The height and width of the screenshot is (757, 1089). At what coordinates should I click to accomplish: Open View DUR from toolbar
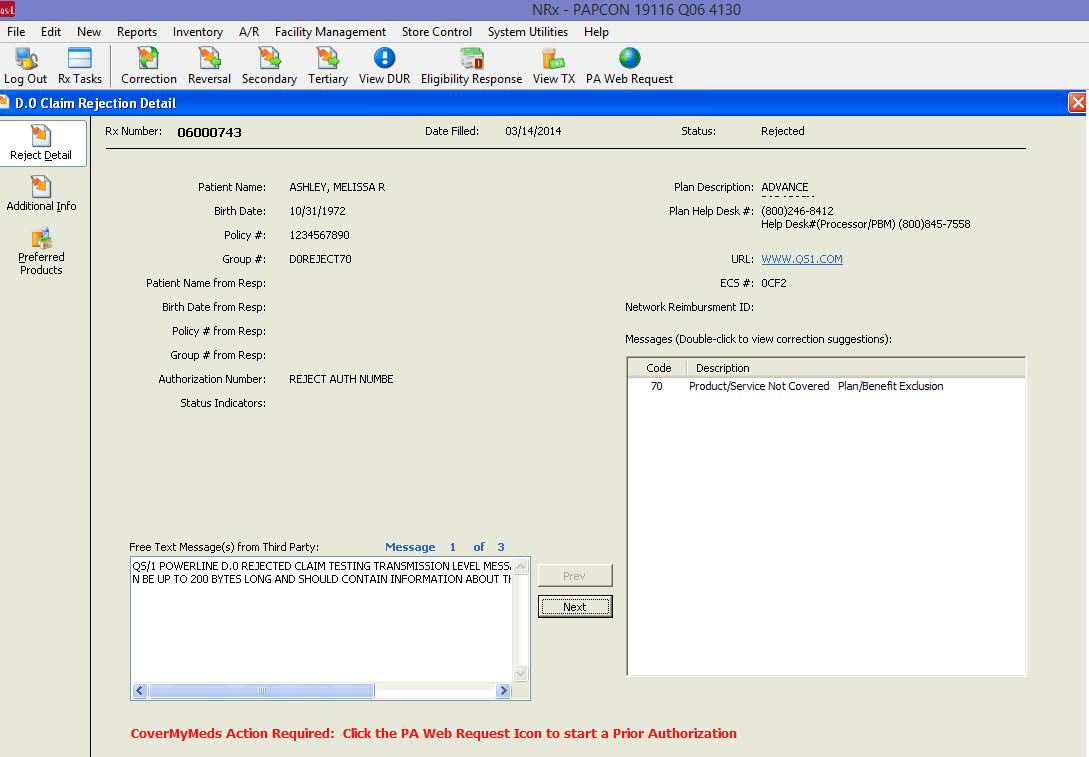384,66
